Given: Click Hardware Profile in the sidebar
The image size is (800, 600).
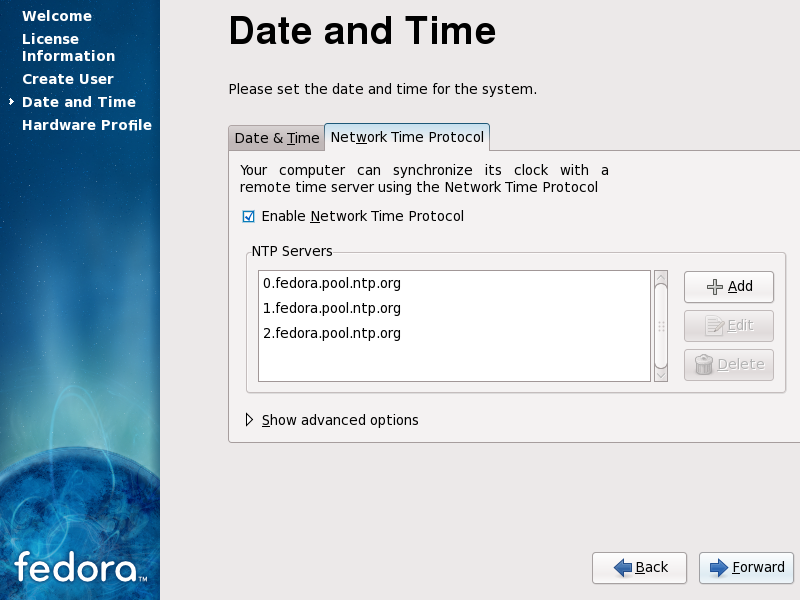Looking at the screenshot, I should pyautogui.click(x=87, y=125).
